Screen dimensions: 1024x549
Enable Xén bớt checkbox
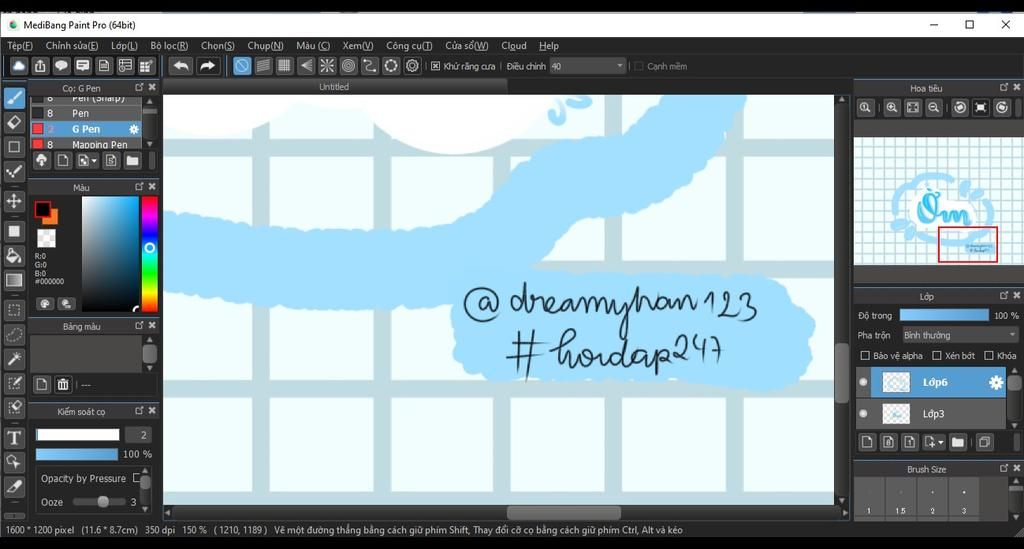click(x=937, y=356)
